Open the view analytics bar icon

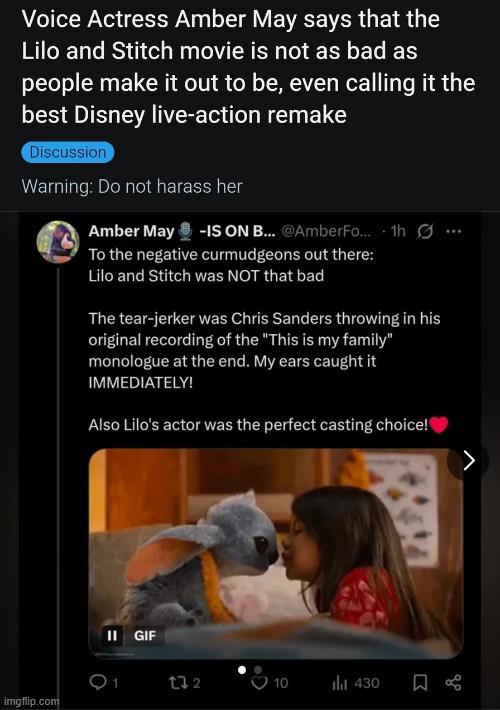[340, 683]
